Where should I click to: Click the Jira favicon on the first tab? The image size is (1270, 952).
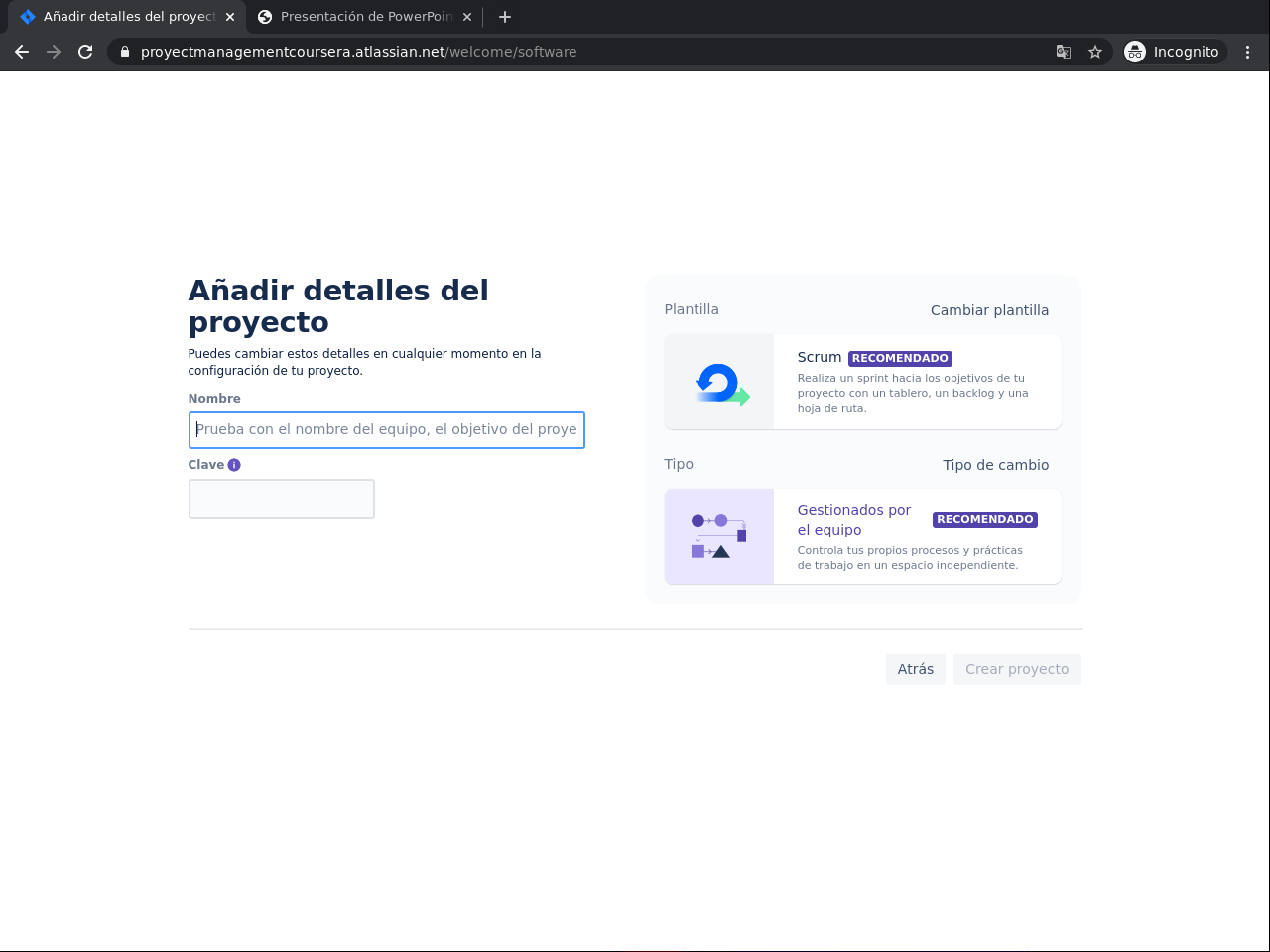click(x=28, y=17)
